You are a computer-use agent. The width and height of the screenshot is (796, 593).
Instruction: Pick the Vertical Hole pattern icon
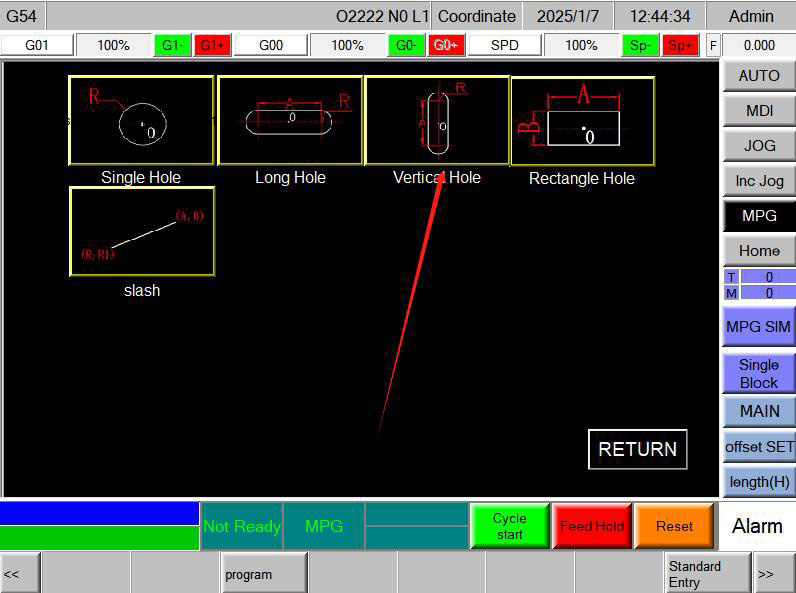437,120
